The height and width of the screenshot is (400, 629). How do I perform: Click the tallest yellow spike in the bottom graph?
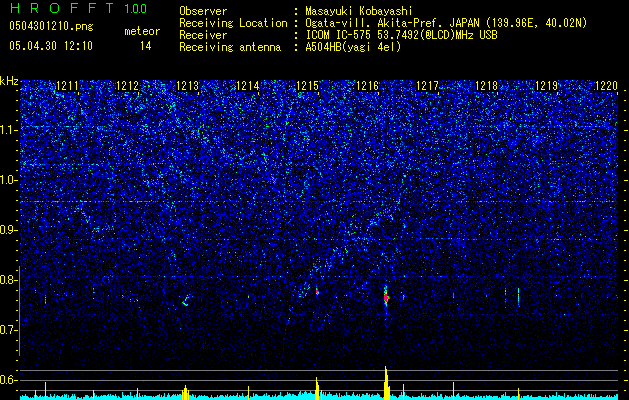click(386, 383)
